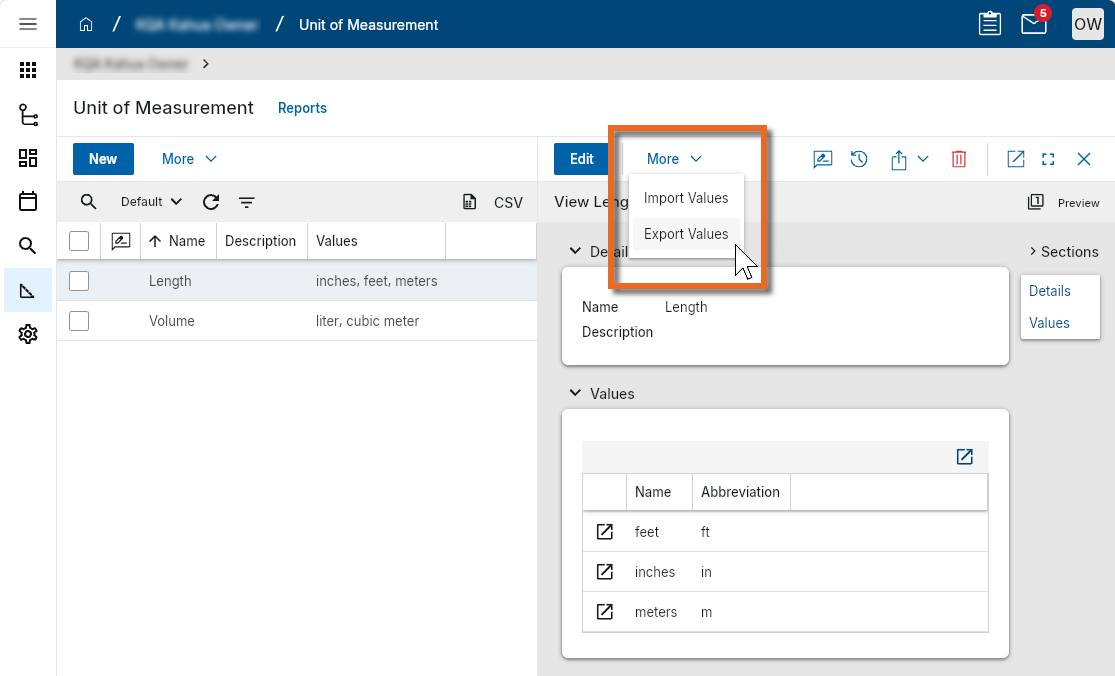The image size is (1115, 676).
Task: Choose Import Values menu item
Action: tap(686, 198)
